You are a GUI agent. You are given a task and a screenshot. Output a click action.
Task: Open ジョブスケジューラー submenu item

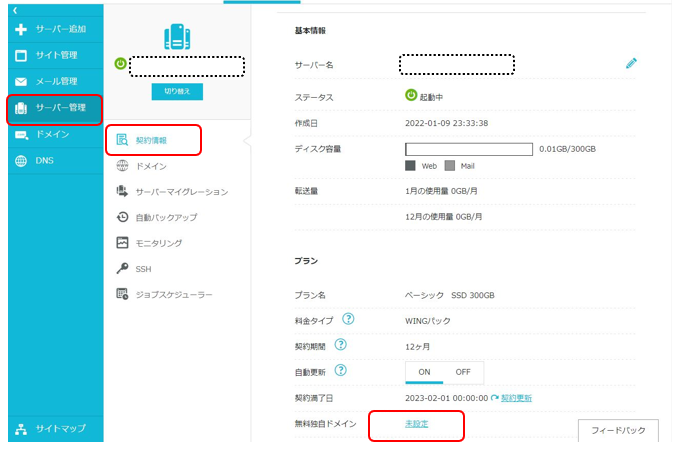coord(174,294)
